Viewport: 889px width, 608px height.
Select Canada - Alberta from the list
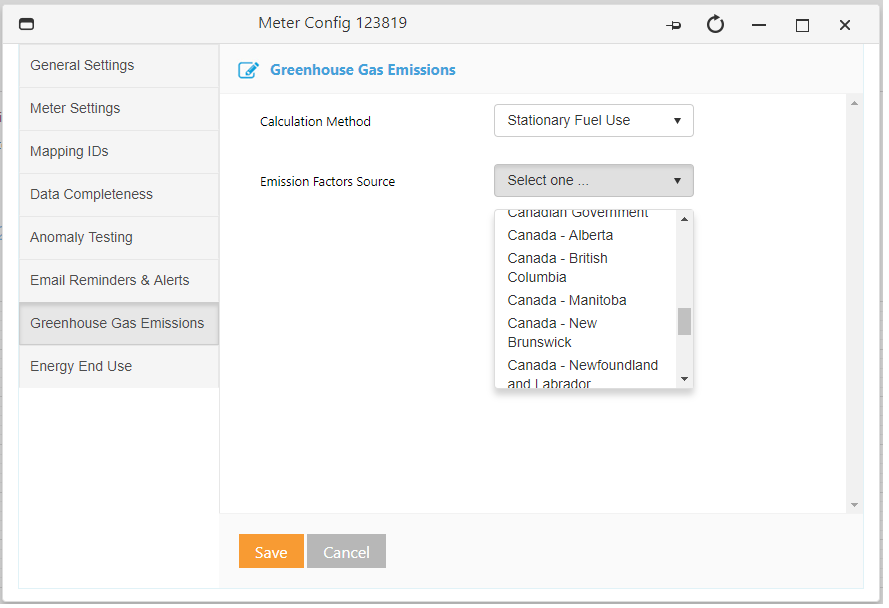coord(560,235)
